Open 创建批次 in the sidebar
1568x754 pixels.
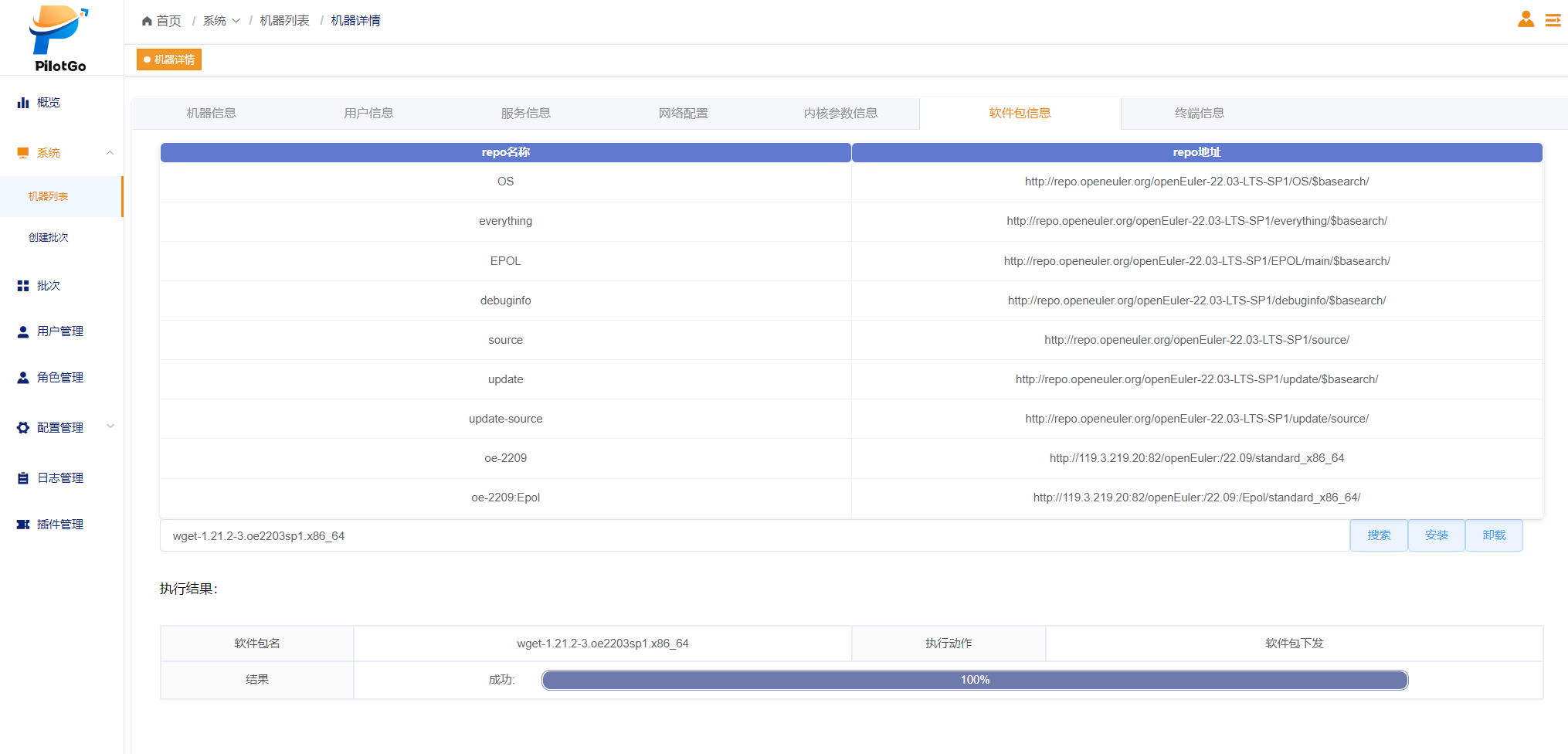(x=49, y=238)
